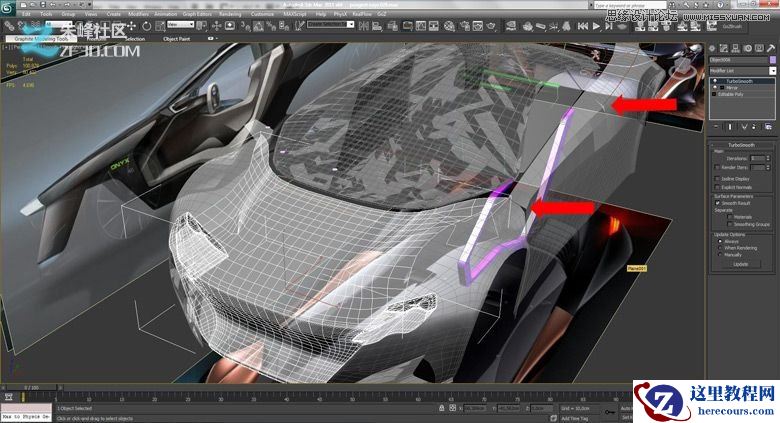
Task: Enable the Isoline Display checkbox
Action: pyautogui.click(x=717, y=179)
